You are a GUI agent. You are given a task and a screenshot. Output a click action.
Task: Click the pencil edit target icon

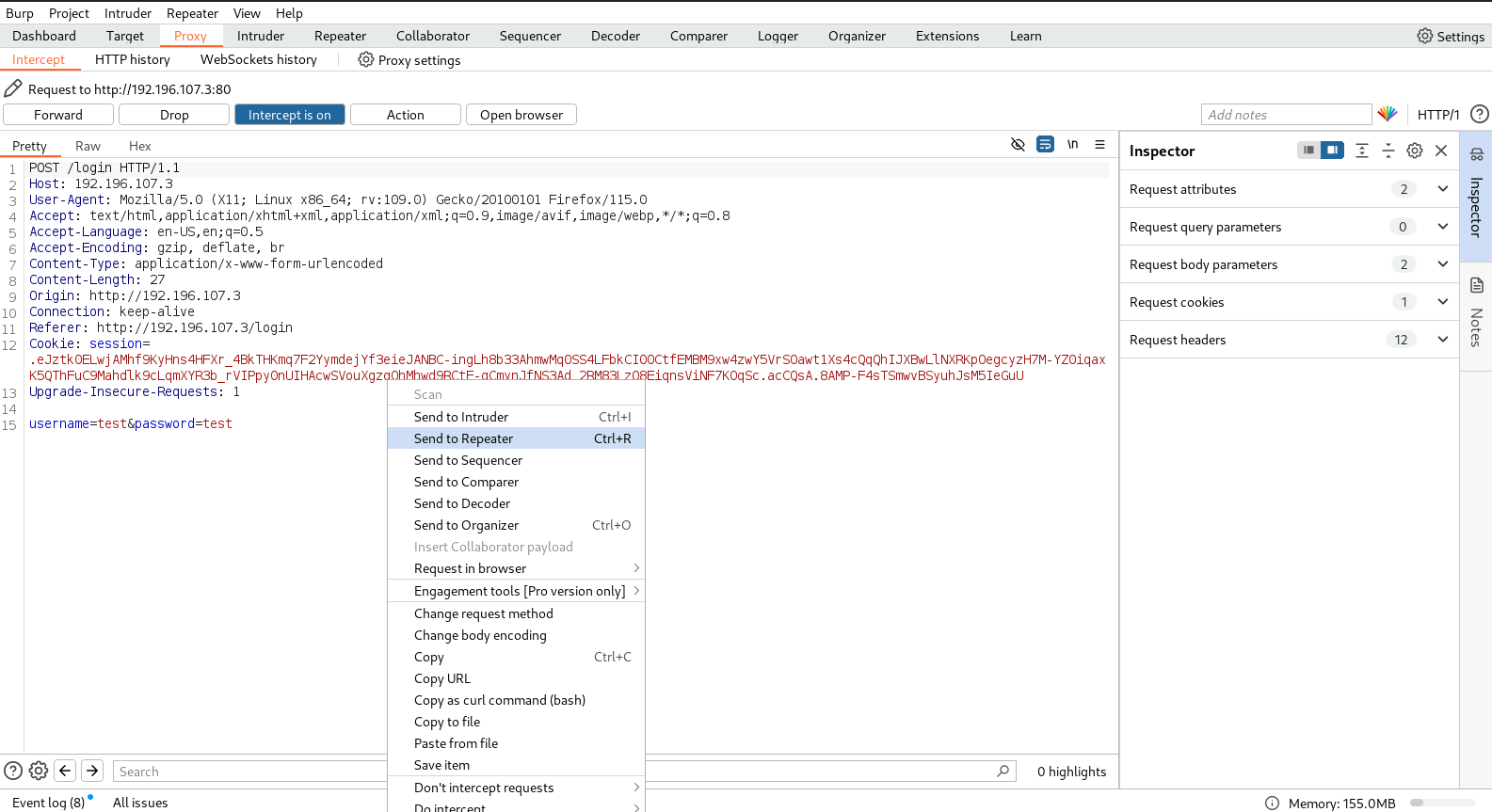coord(13,88)
